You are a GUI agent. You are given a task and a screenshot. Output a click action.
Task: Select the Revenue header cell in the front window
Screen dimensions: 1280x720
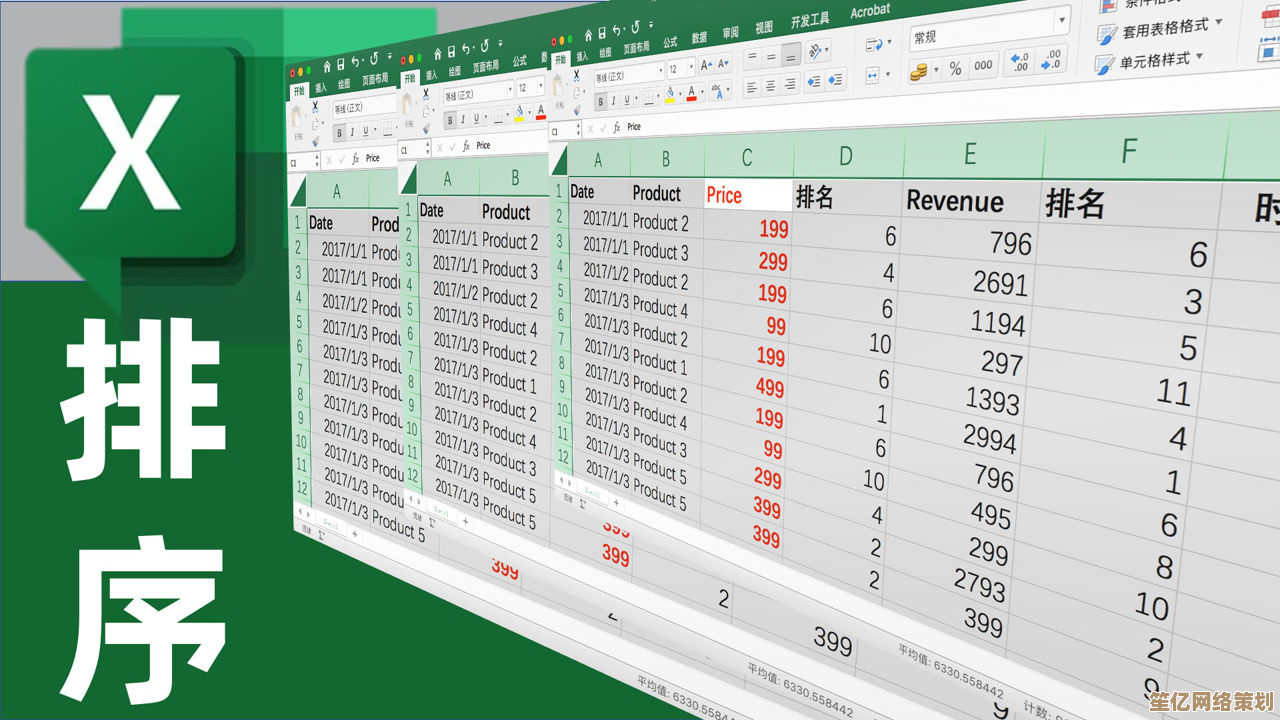(x=970, y=200)
